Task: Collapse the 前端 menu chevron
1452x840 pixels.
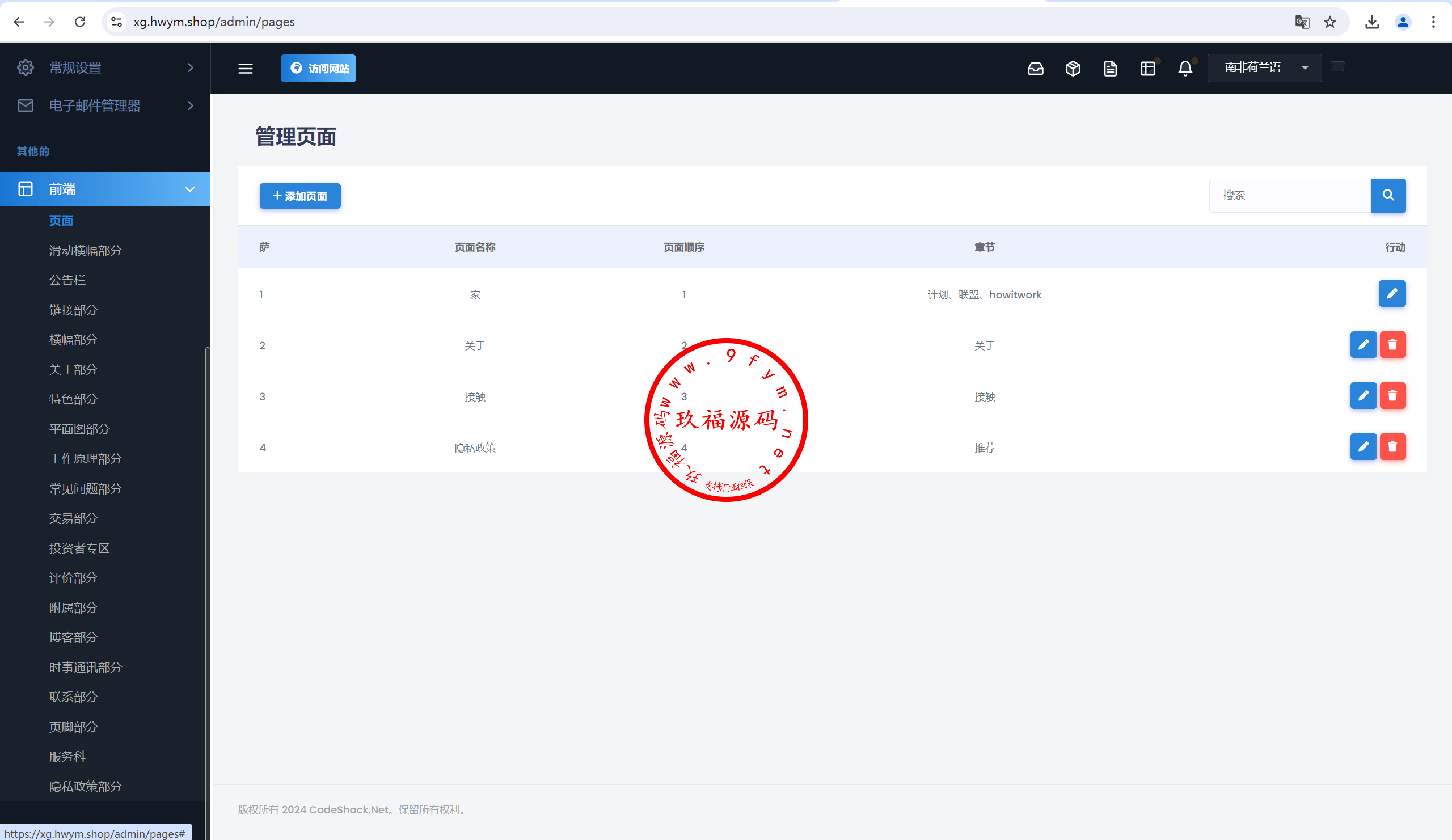Action: 189,189
